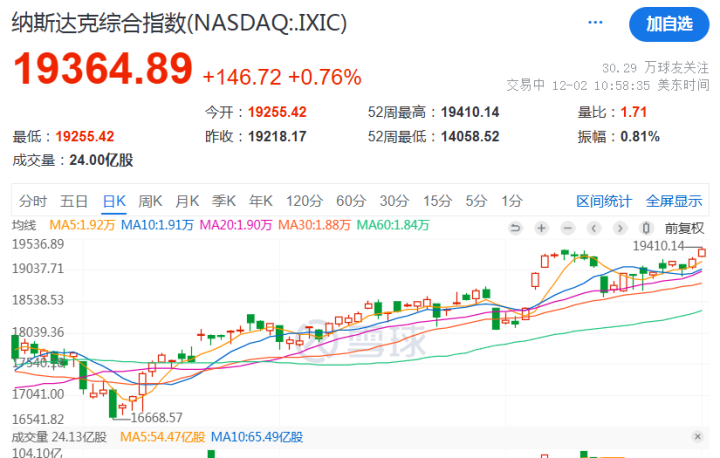Pan chart left with the left chevron
720x458 pixels.
(x=594, y=228)
